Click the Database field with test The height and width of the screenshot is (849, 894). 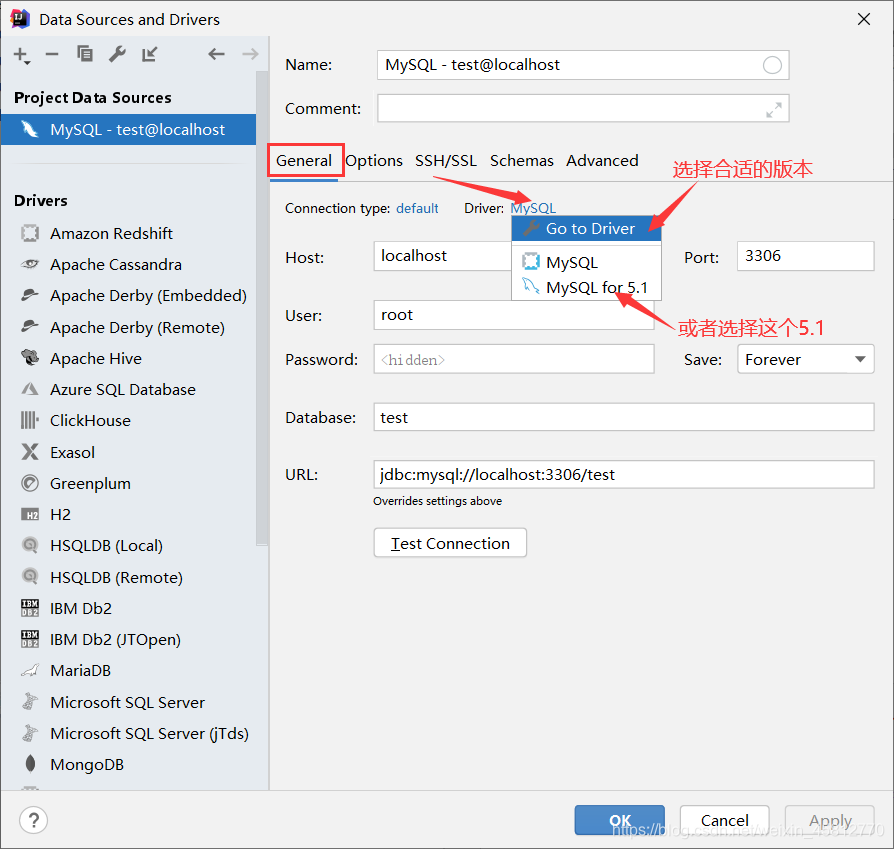tap(624, 417)
